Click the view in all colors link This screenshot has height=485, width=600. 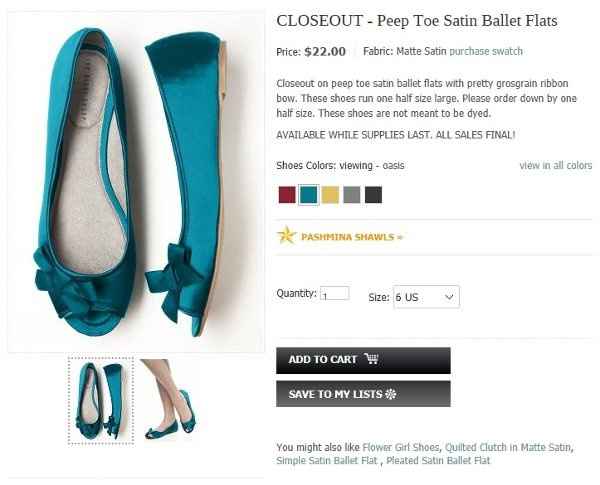click(x=555, y=166)
